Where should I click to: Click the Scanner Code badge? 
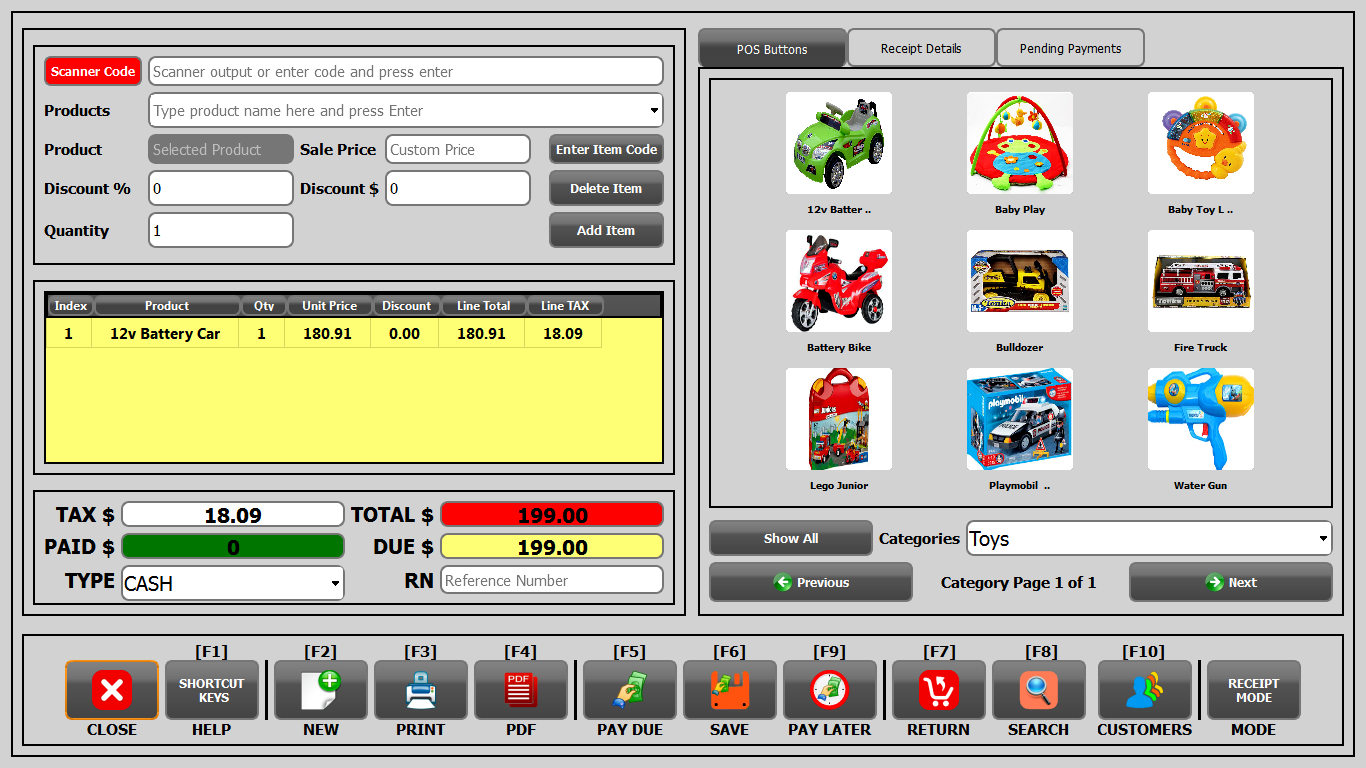[x=92, y=71]
